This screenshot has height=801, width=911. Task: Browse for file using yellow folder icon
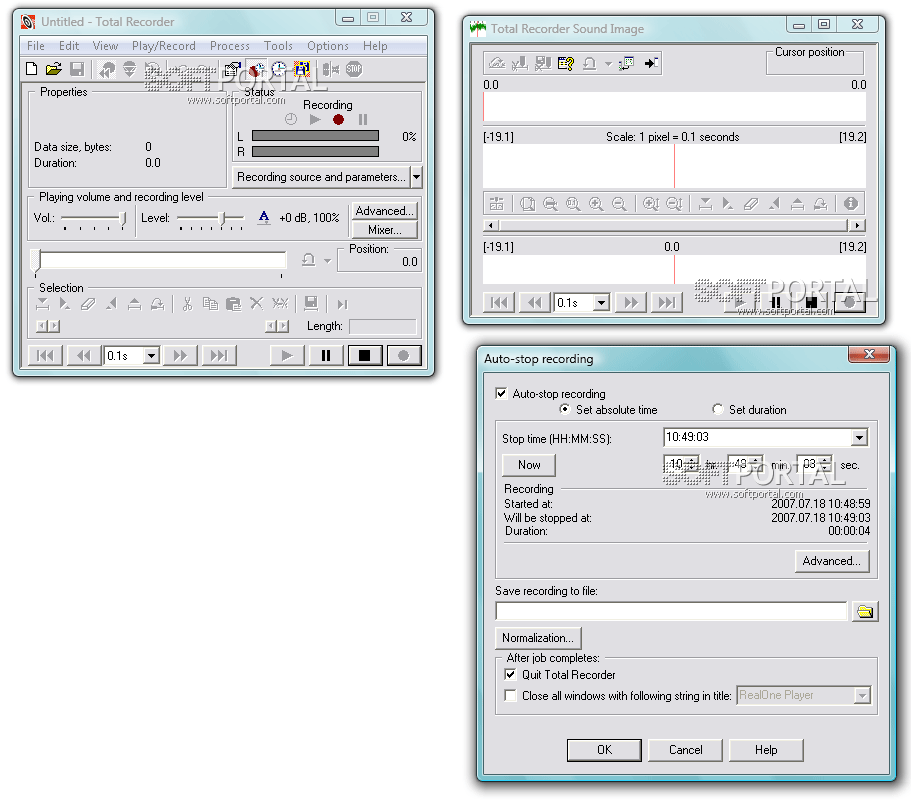(x=865, y=611)
